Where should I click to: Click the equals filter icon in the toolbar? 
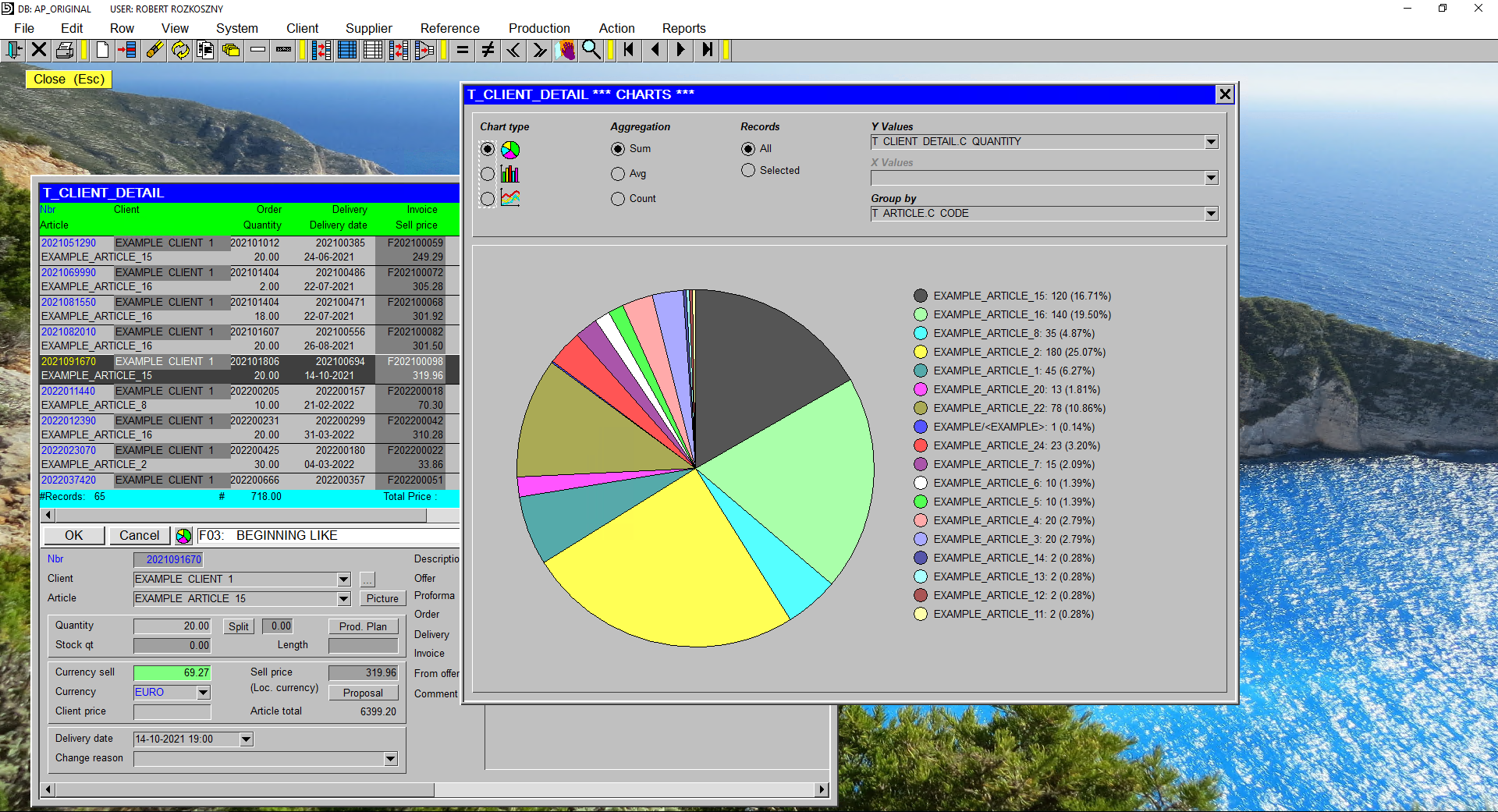[x=462, y=50]
